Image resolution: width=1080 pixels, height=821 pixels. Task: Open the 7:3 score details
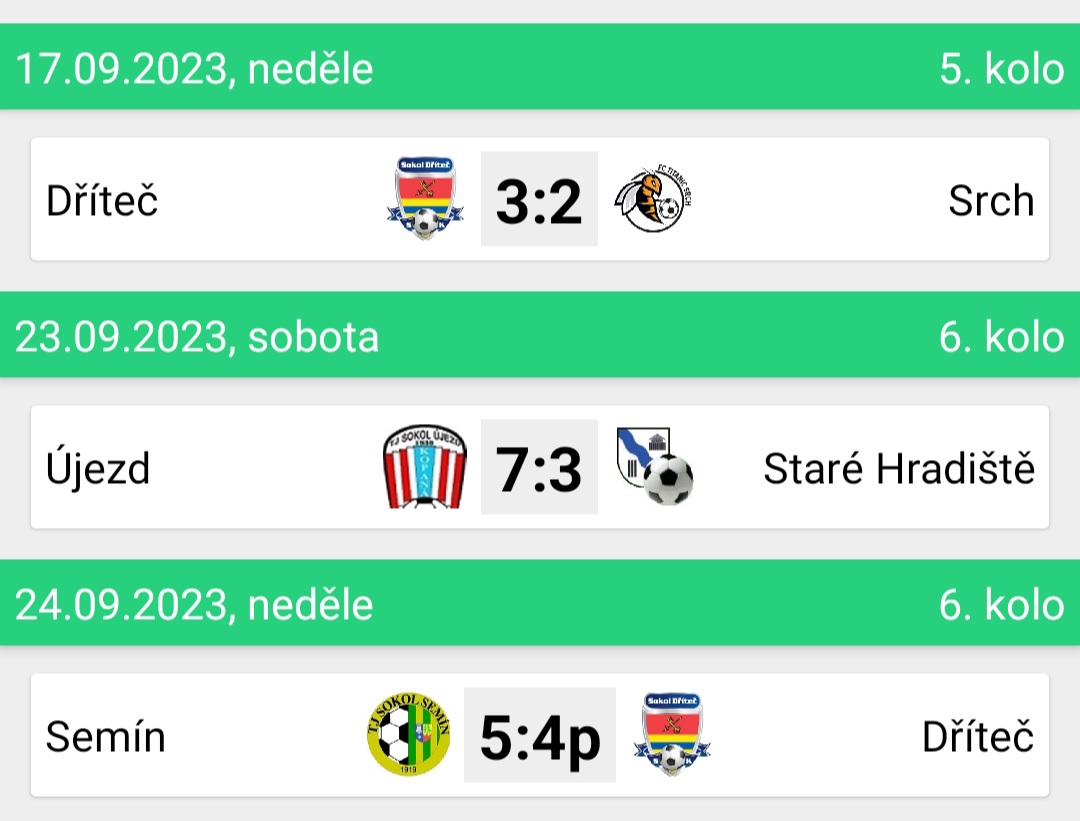coord(539,467)
